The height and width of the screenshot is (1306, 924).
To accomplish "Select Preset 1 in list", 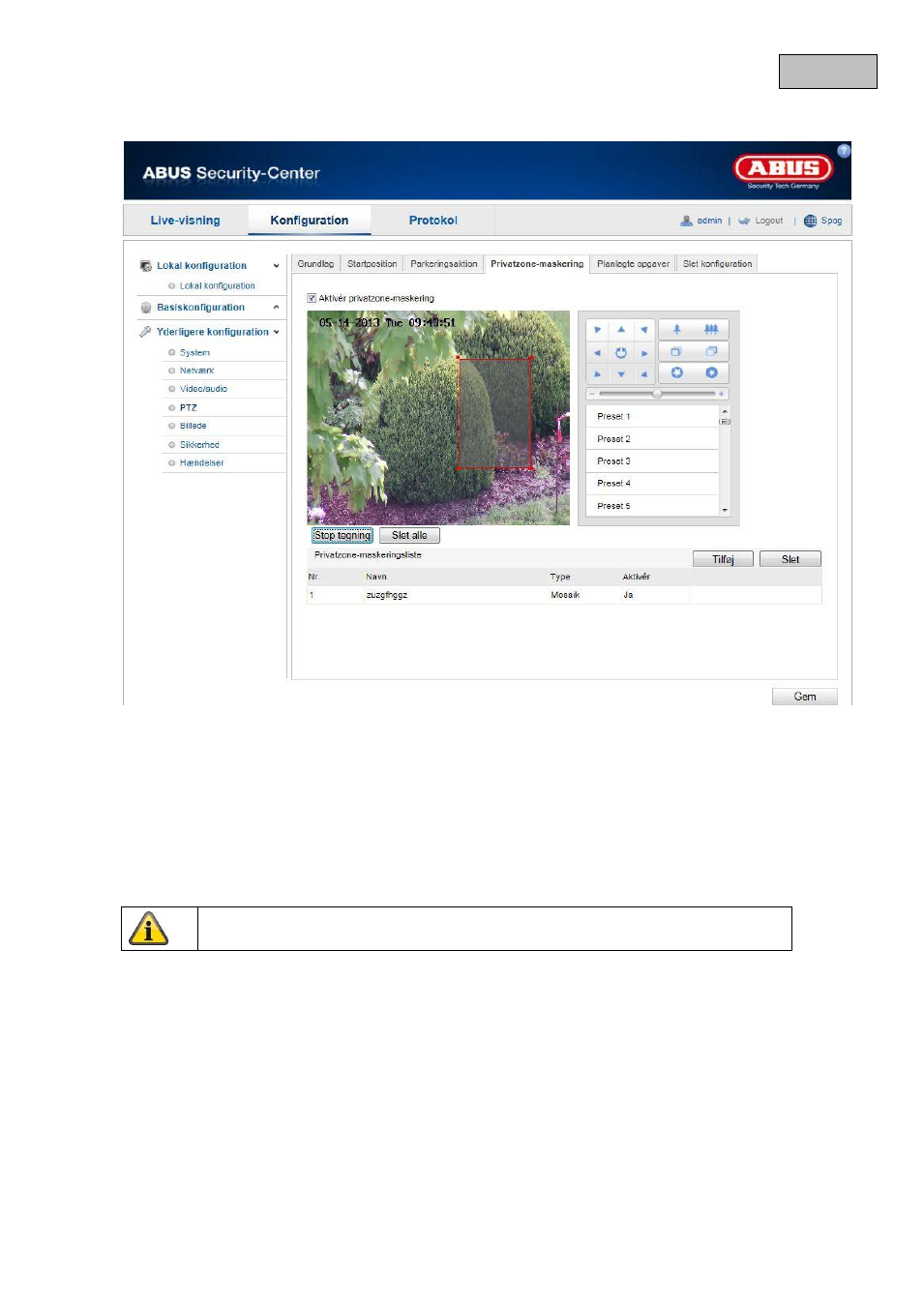I will [653, 417].
